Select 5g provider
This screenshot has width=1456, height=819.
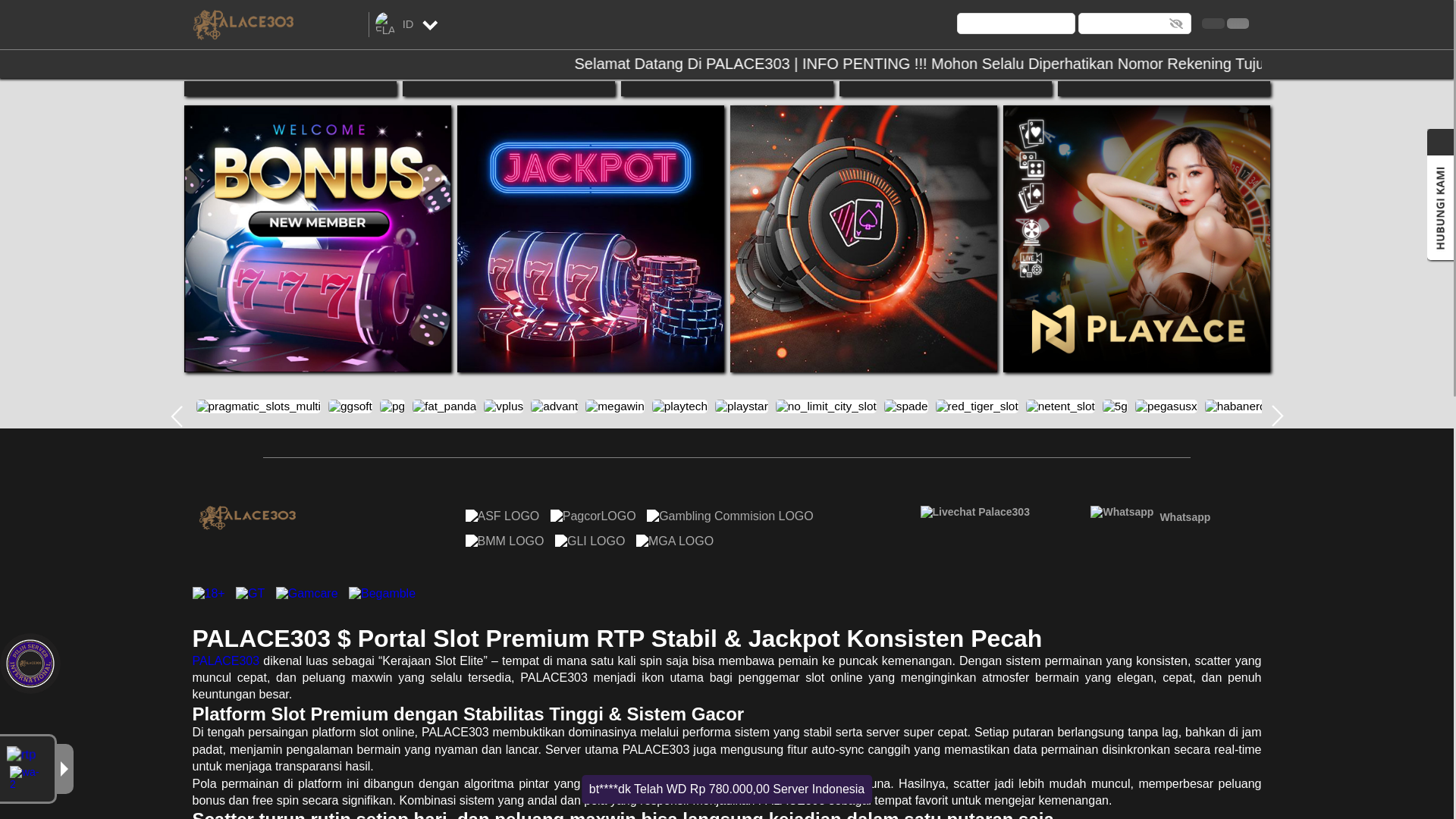pyautogui.click(x=1115, y=406)
